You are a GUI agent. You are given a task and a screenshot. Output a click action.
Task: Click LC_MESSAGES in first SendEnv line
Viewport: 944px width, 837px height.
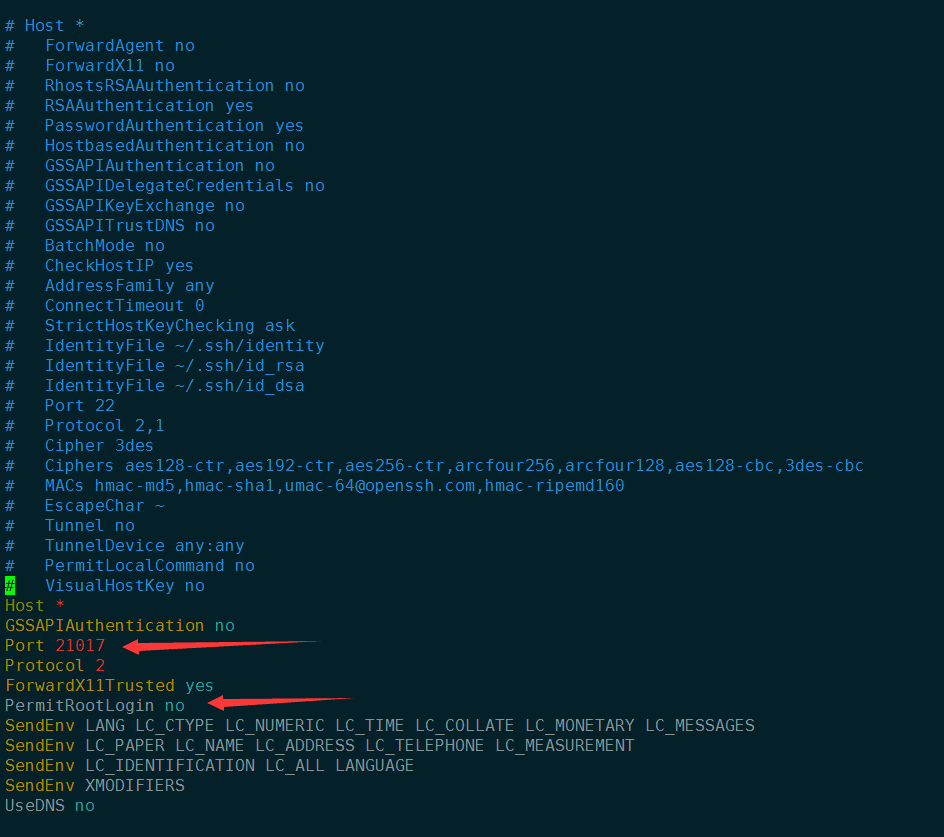point(700,726)
